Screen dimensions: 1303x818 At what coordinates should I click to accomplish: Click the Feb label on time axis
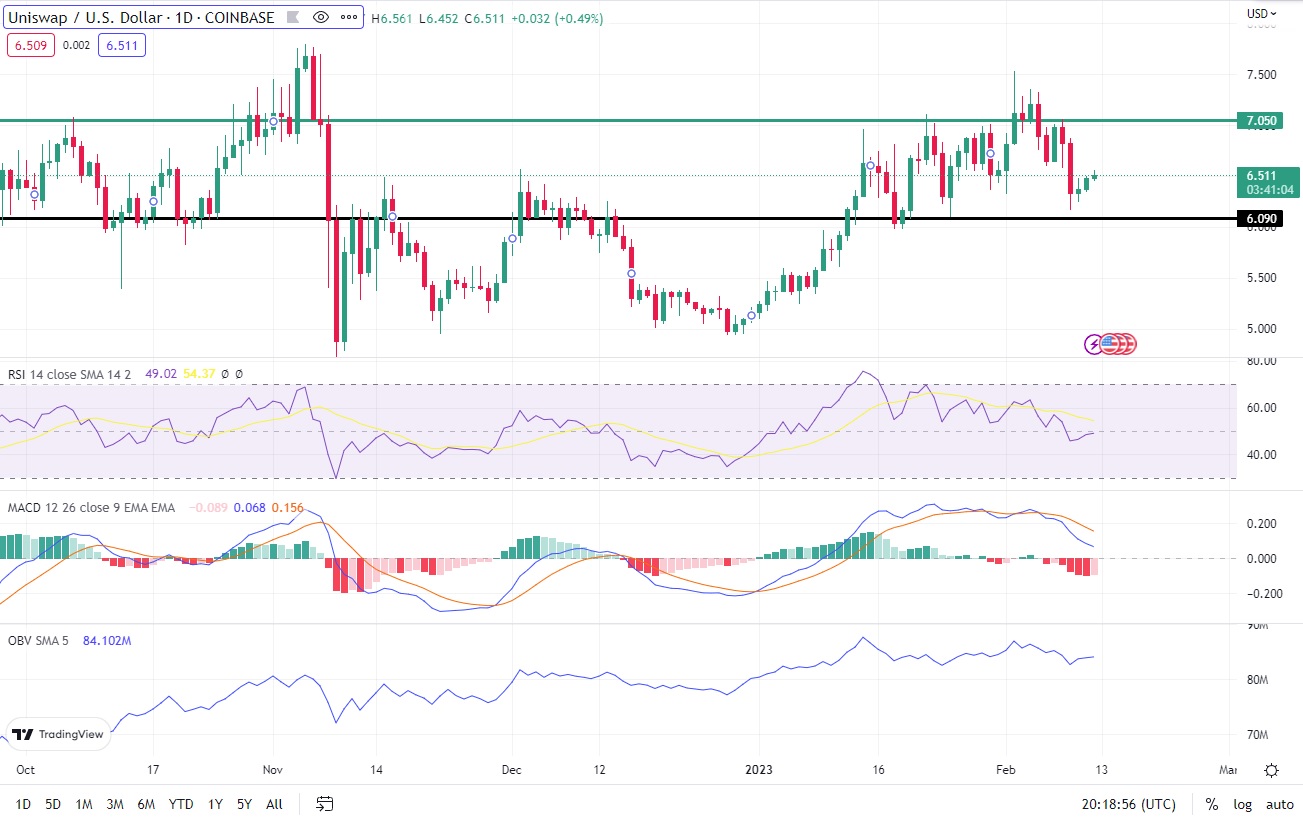click(x=1004, y=770)
